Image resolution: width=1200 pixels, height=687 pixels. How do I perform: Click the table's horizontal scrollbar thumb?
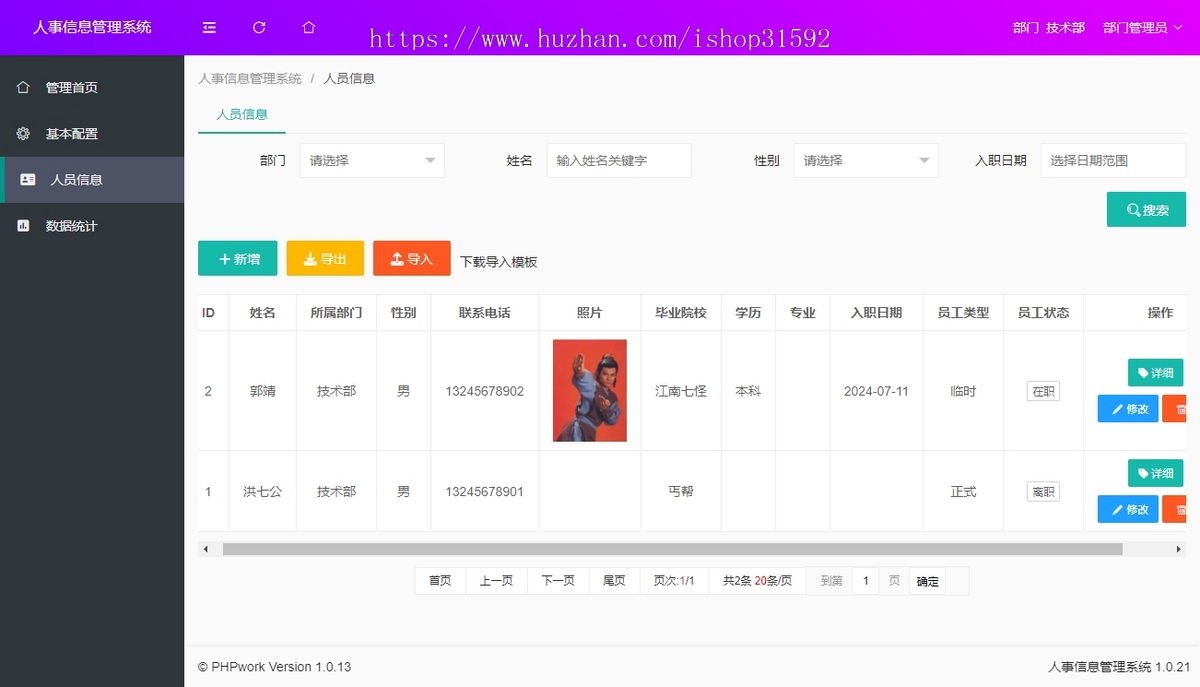click(672, 549)
